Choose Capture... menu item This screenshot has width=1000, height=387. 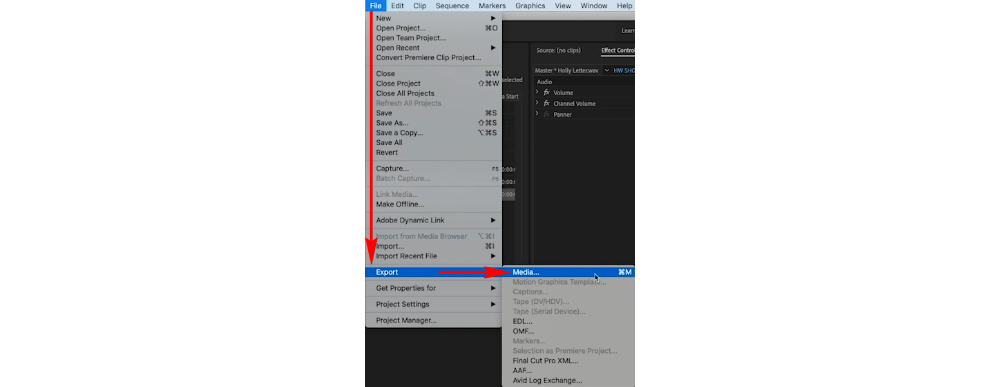pyautogui.click(x=434, y=168)
